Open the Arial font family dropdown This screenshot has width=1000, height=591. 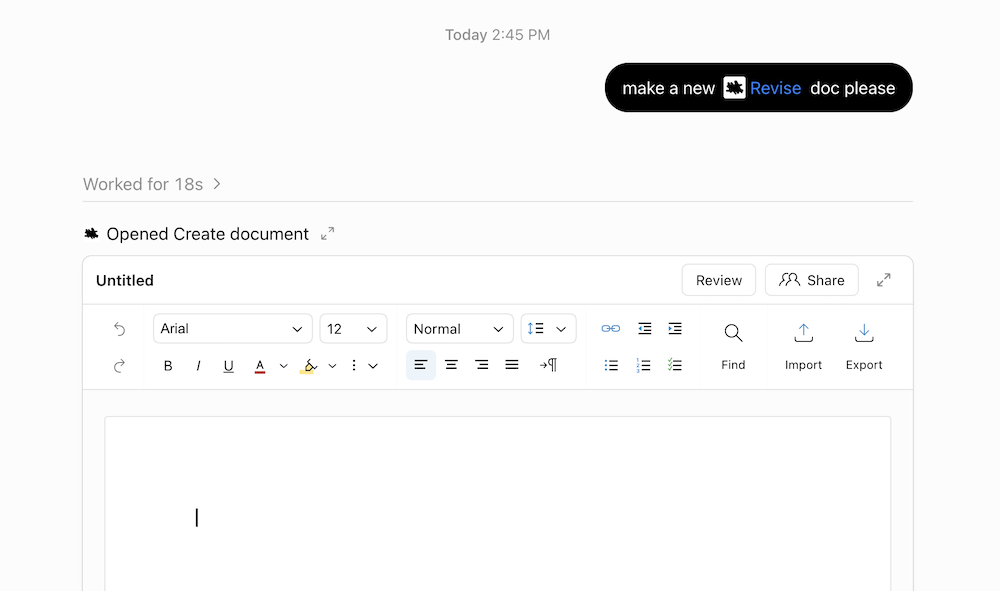click(x=233, y=329)
